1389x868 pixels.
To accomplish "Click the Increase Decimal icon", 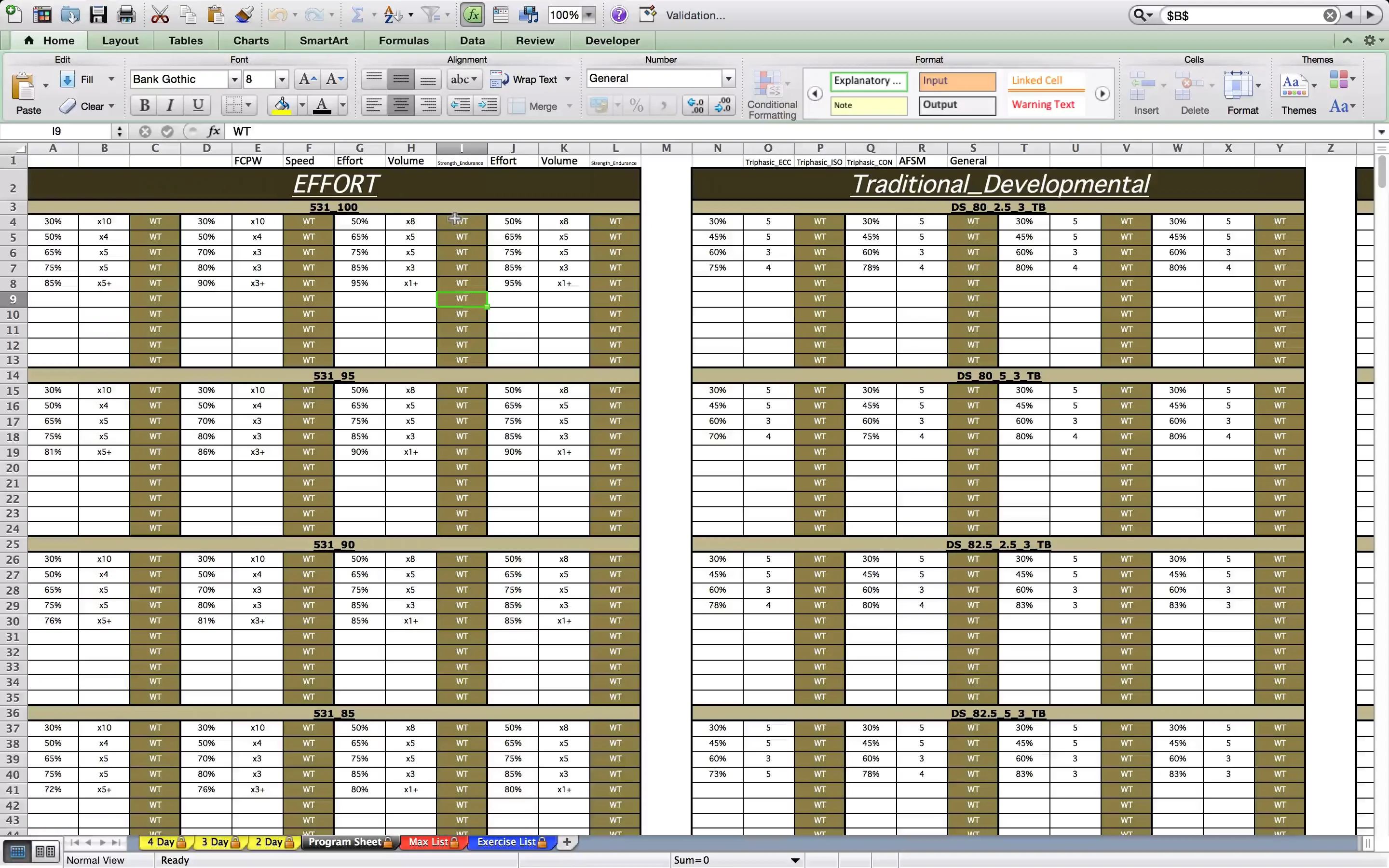I will 695,106.
